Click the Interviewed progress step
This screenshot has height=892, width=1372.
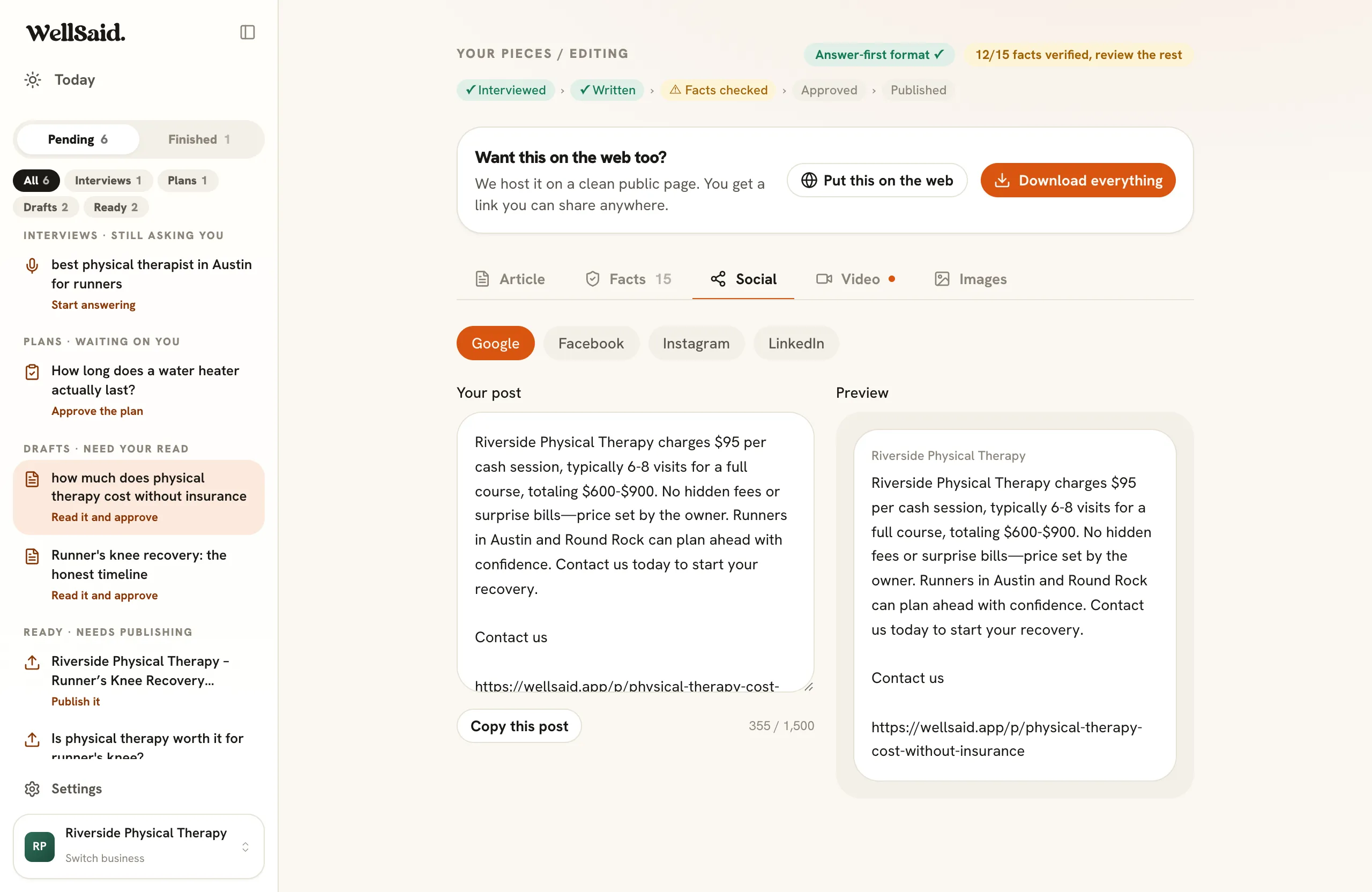coord(505,90)
